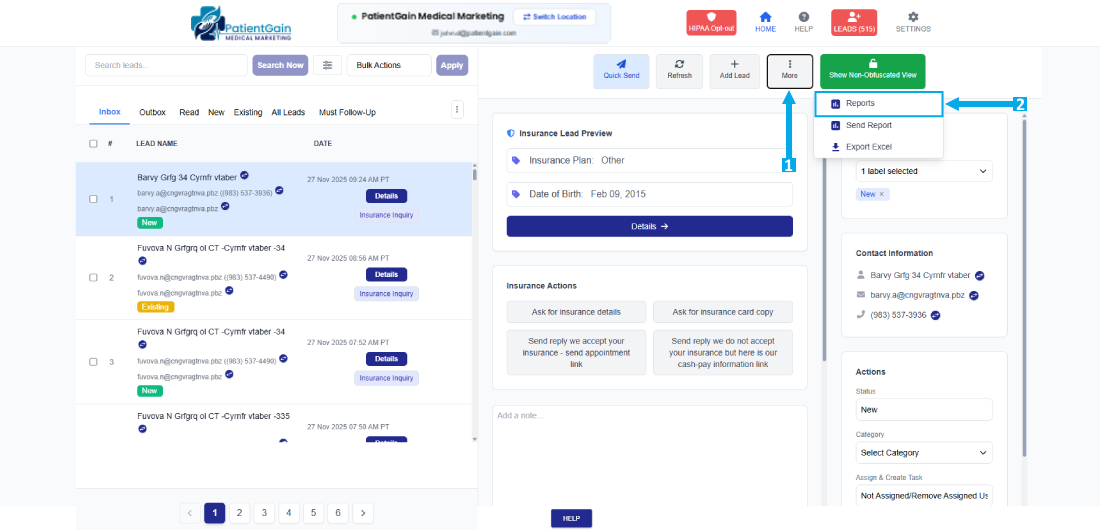Switch to the Must Follow-Up tab
Viewport: 1100px width, 530px height.
pyautogui.click(x=347, y=112)
